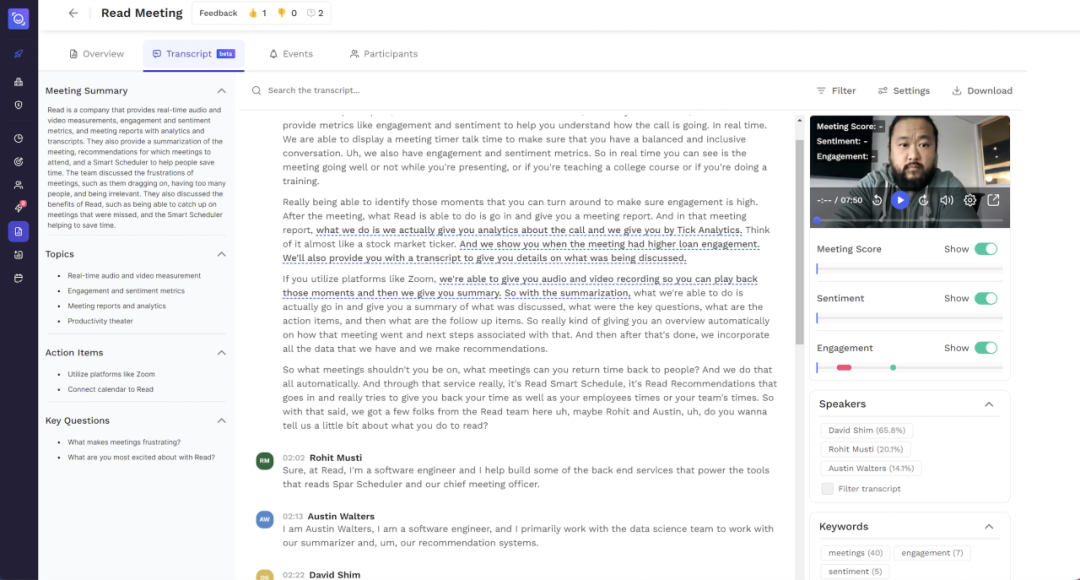Collapse the Topics section

(x=221, y=254)
